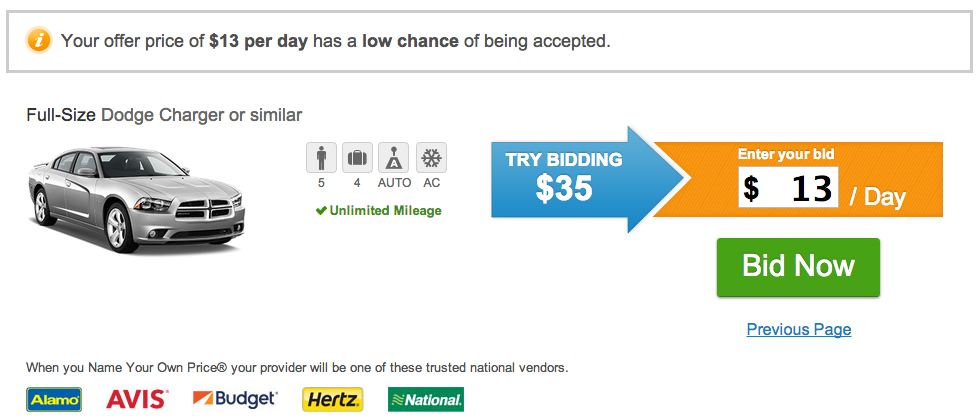Click the green Unlimited Mileage checkmark
Image resolution: width=979 pixels, height=419 pixels.
(x=320, y=211)
